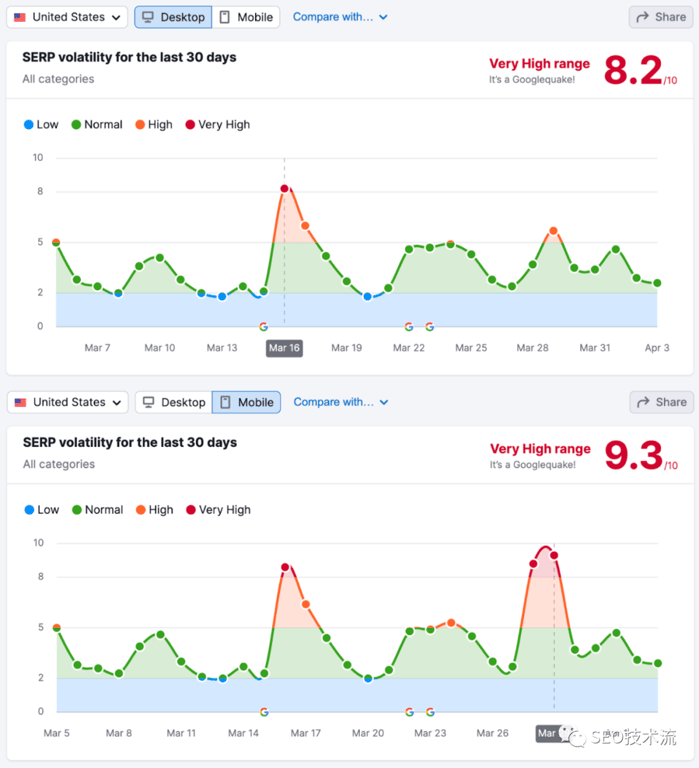Click the second Google icon near Mar 23 in top chart
The height and width of the screenshot is (768, 699).
pos(429,327)
